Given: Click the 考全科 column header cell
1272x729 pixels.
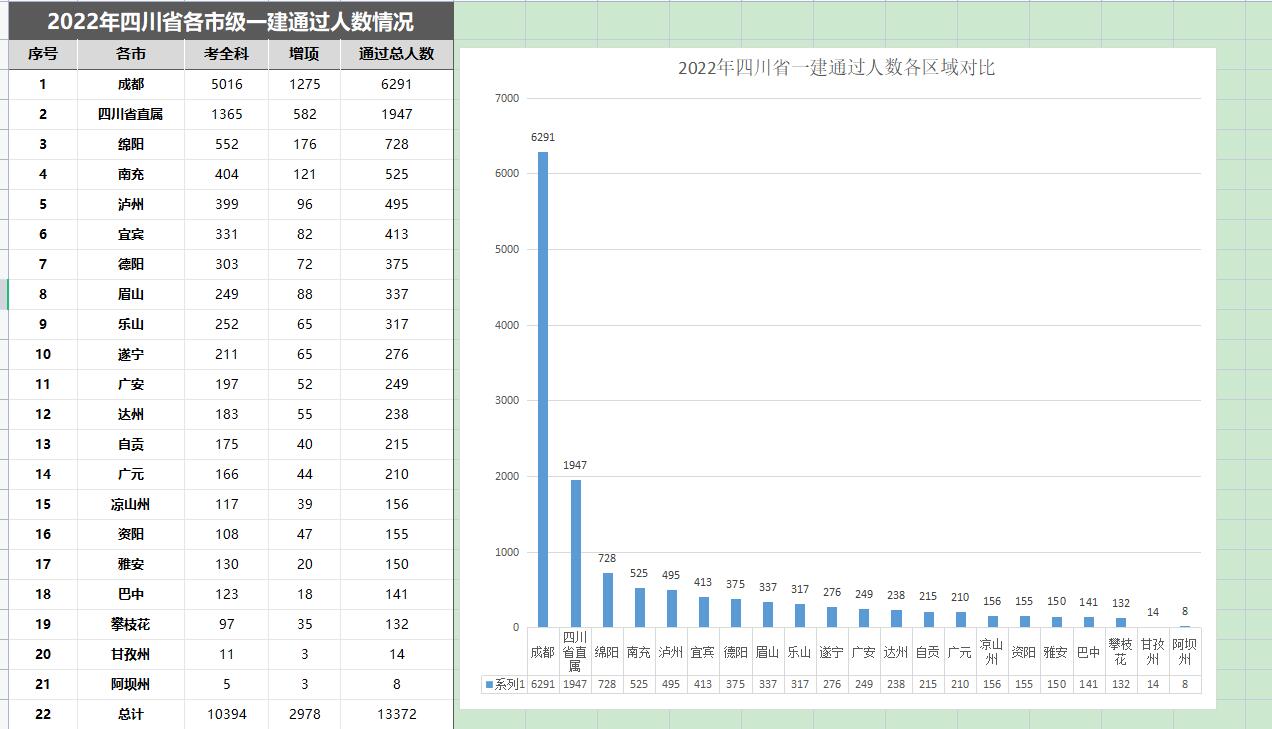Looking at the screenshot, I should pos(226,54).
